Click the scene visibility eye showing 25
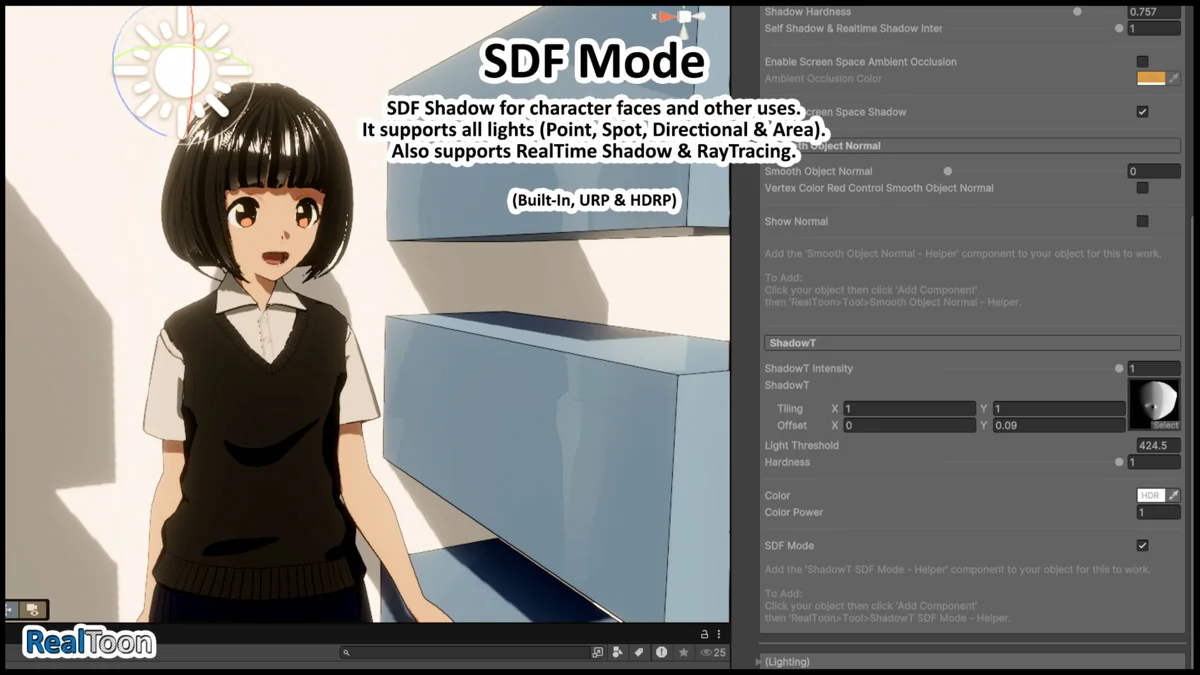Image resolution: width=1200 pixels, height=675 pixels. 709,653
